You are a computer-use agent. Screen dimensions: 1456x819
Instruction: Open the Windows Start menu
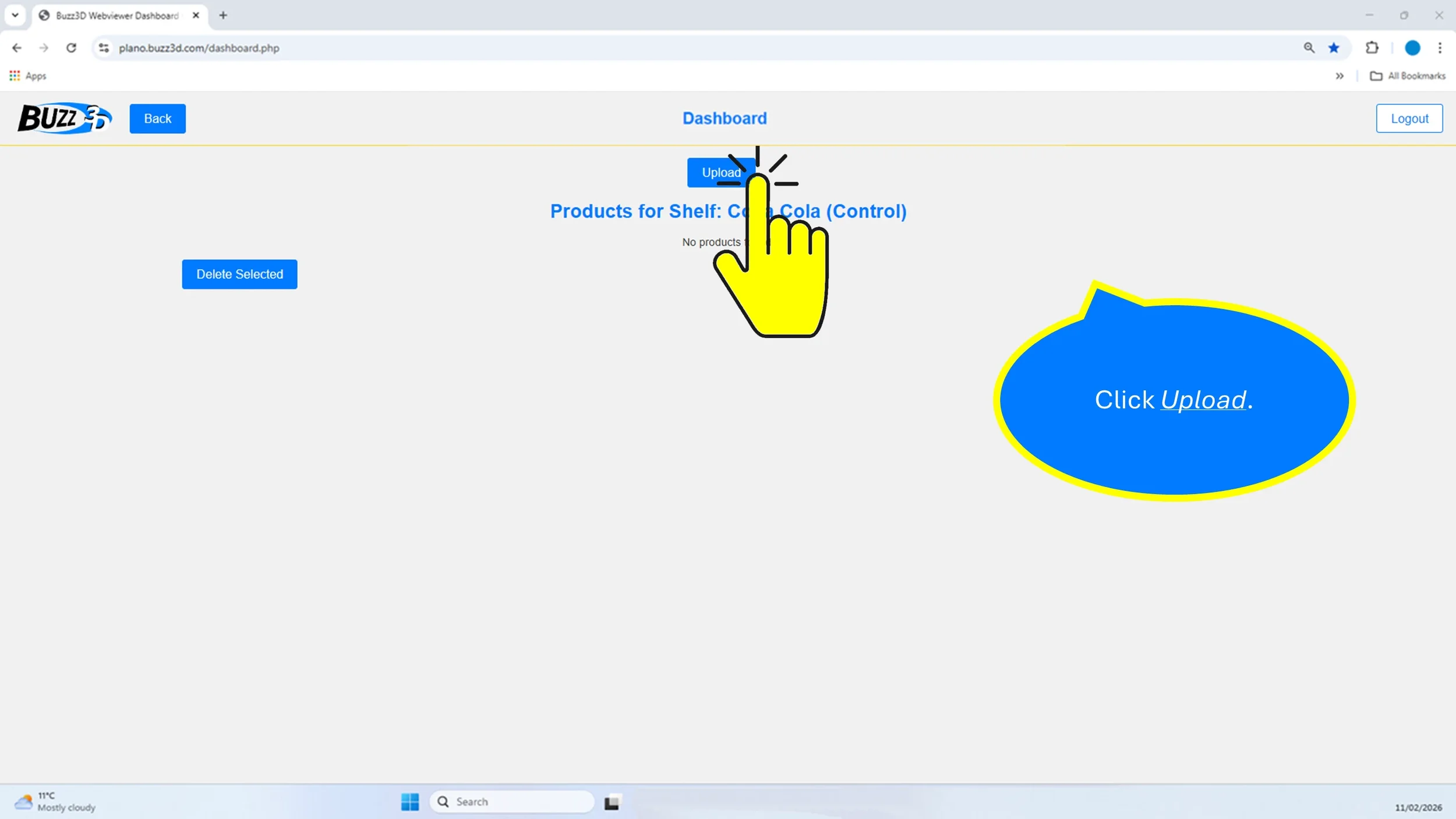pos(409,802)
